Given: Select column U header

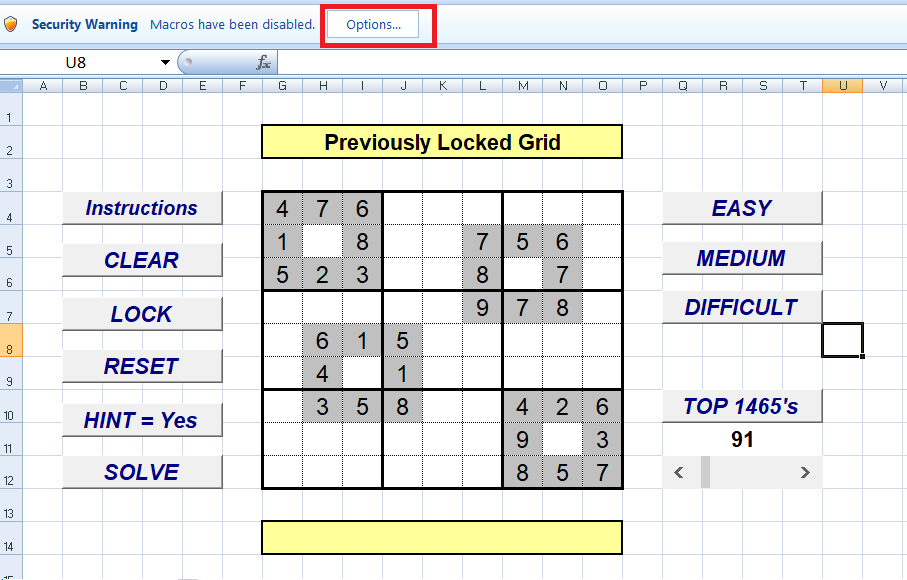Looking at the screenshot, I should pos(843,86).
